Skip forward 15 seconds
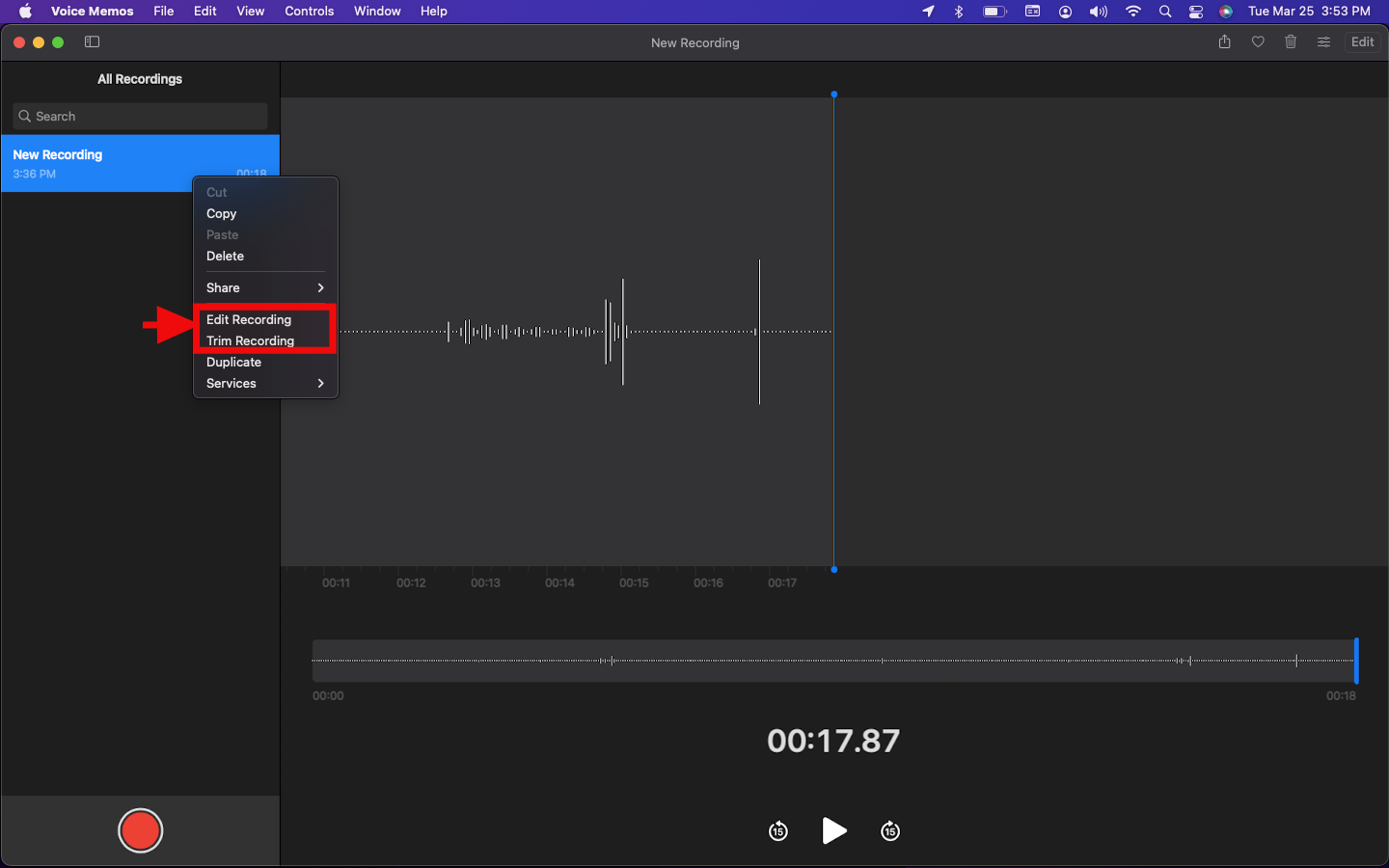This screenshot has height=868, width=1389. [890, 830]
